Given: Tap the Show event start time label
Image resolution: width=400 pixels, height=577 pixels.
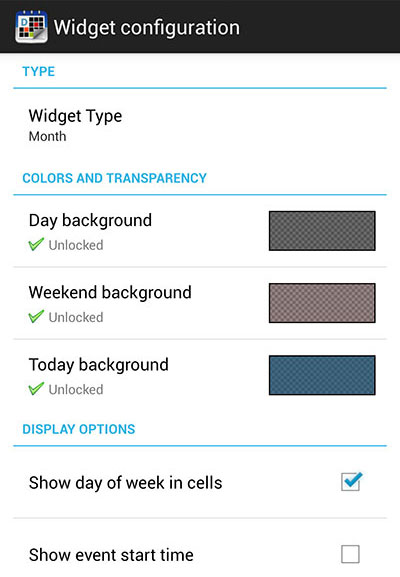Looking at the screenshot, I should click(x=111, y=555).
